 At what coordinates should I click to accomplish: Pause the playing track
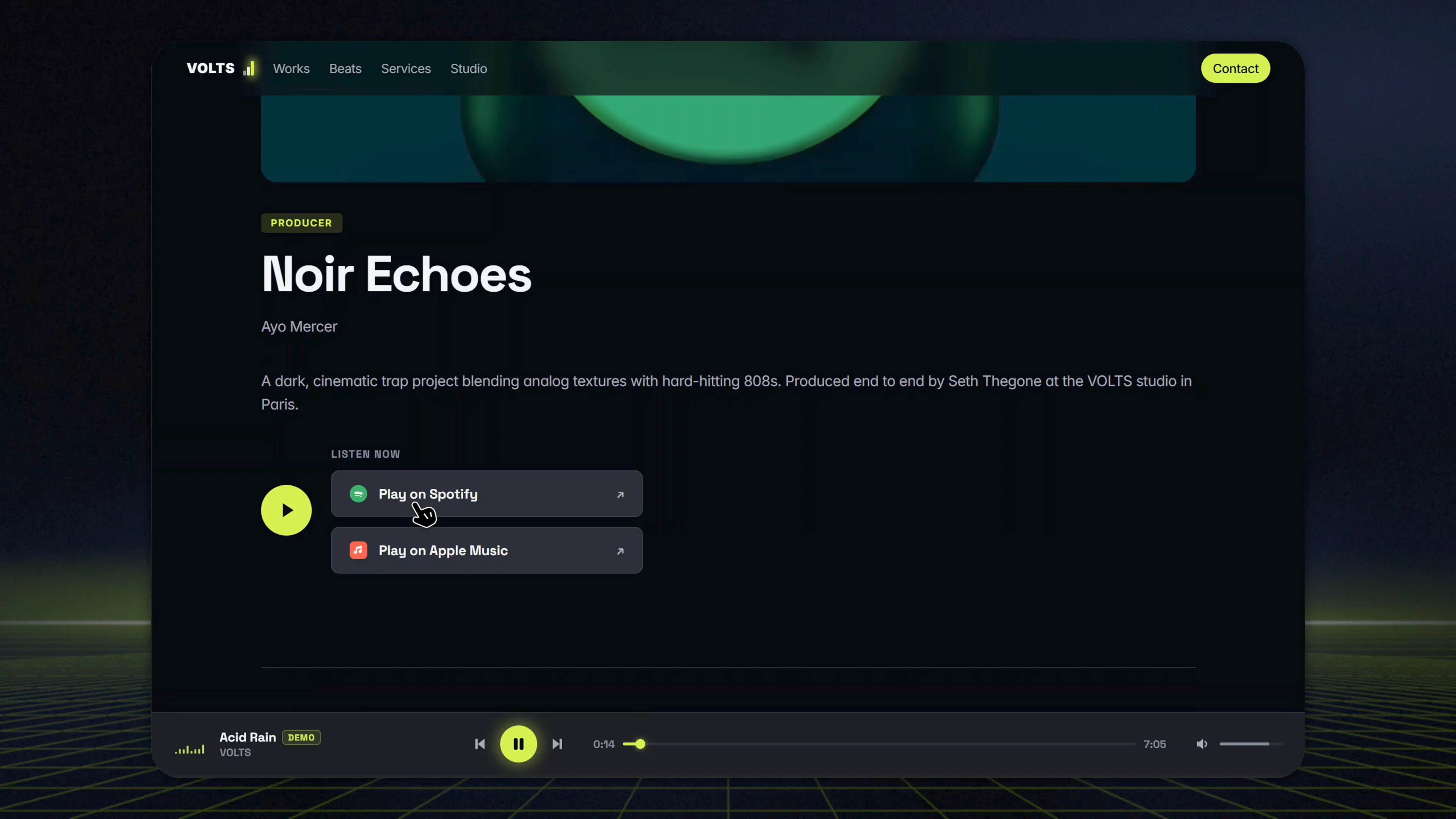point(518,744)
